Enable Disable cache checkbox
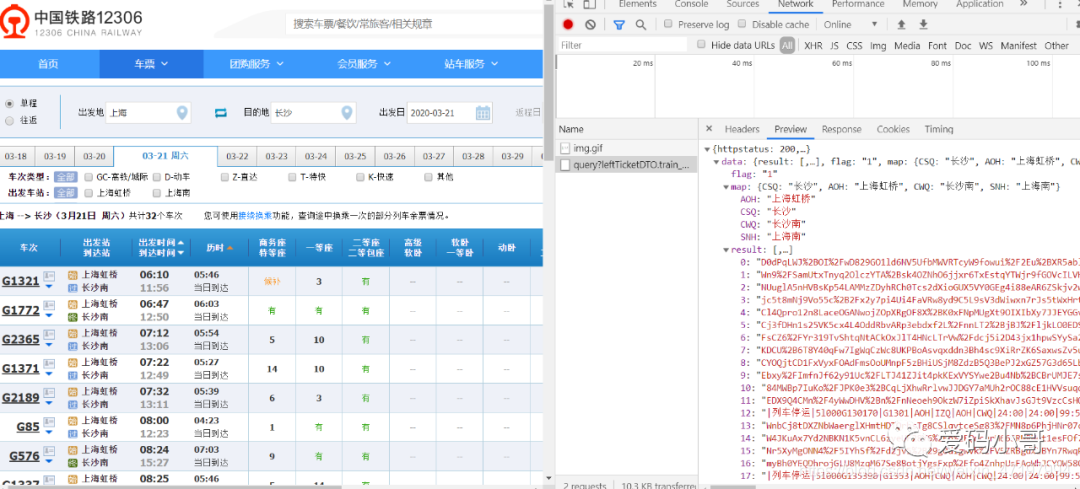The height and width of the screenshot is (489, 1080). click(x=742, y=24)
